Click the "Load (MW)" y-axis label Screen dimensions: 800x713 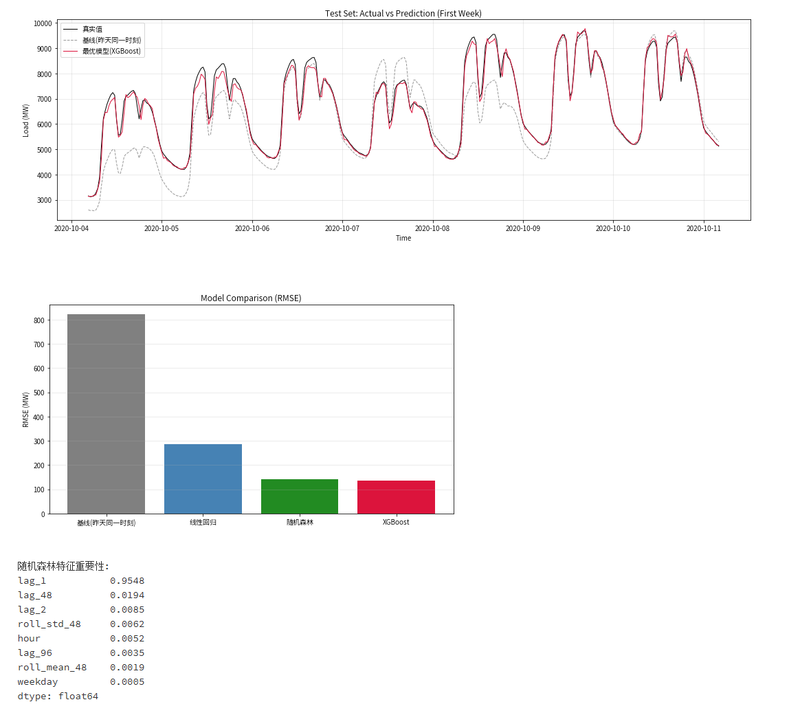(26, 120)
